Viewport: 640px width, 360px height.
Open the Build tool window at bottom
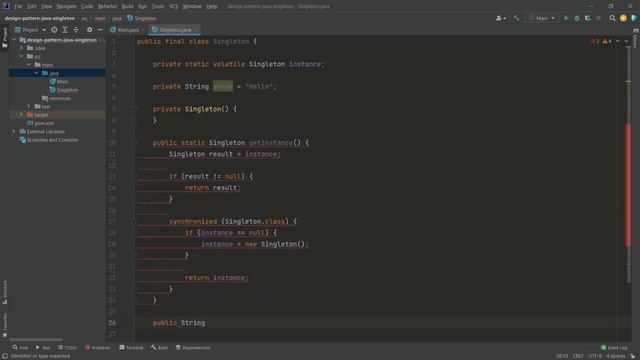[159, 348]
